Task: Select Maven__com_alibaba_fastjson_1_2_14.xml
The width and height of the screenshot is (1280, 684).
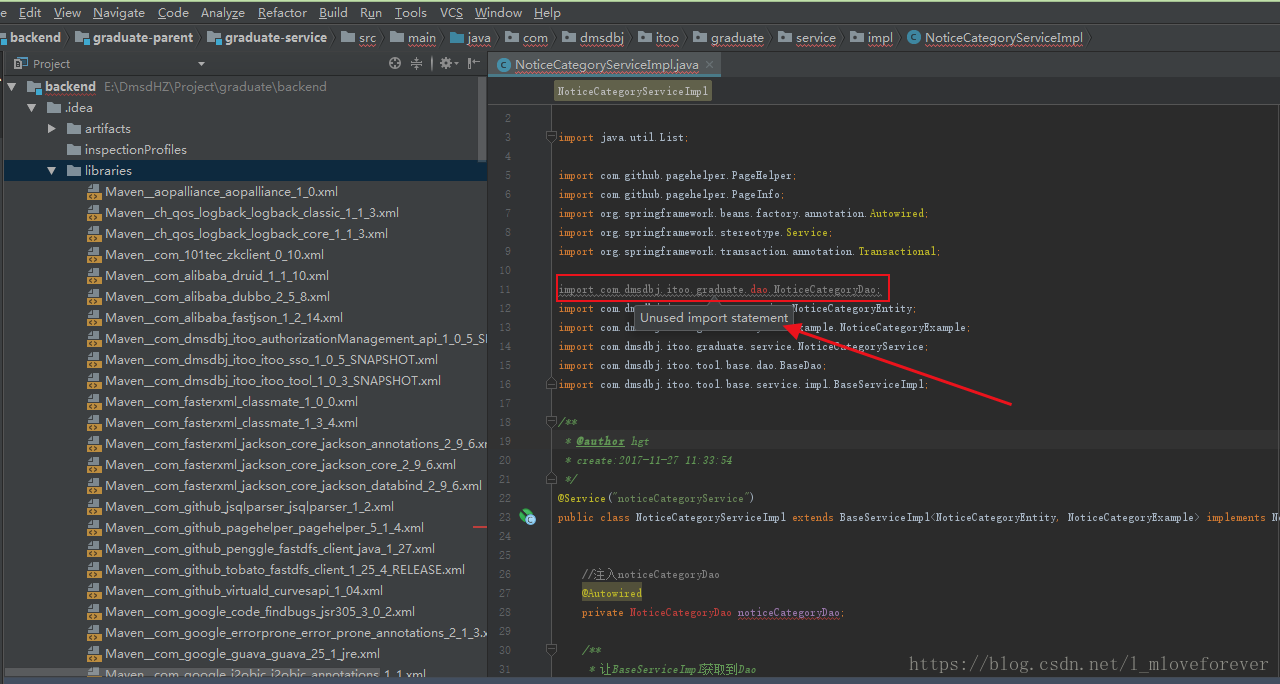Action: pyautogui.click(x=224, y=318)
